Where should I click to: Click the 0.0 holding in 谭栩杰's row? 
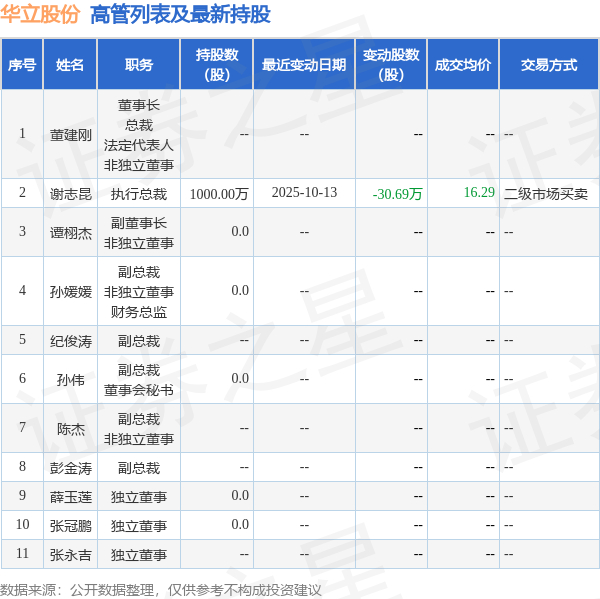pyautogui.click(x=240, y=231)
